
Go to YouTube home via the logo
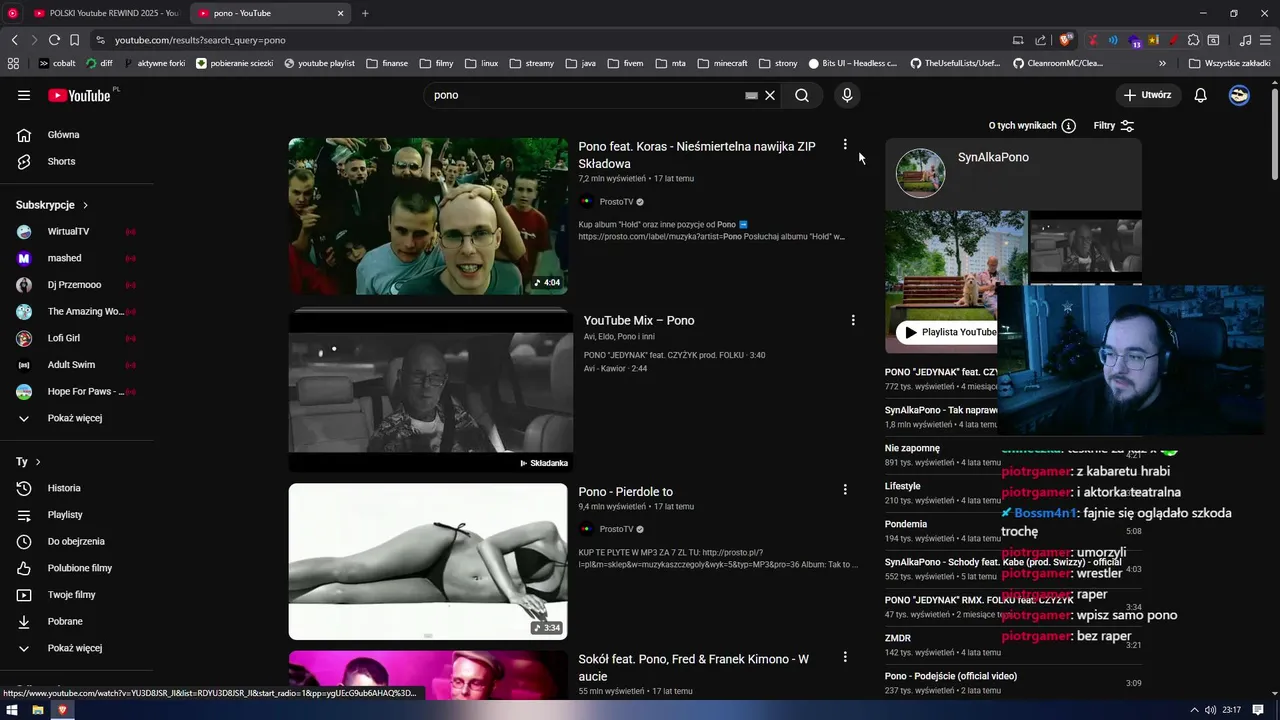80,95
